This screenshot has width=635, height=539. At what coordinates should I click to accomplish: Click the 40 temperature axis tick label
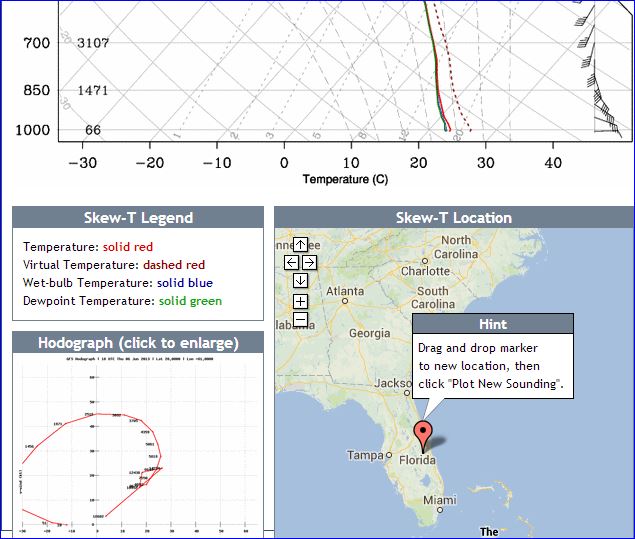coord(553,163)
